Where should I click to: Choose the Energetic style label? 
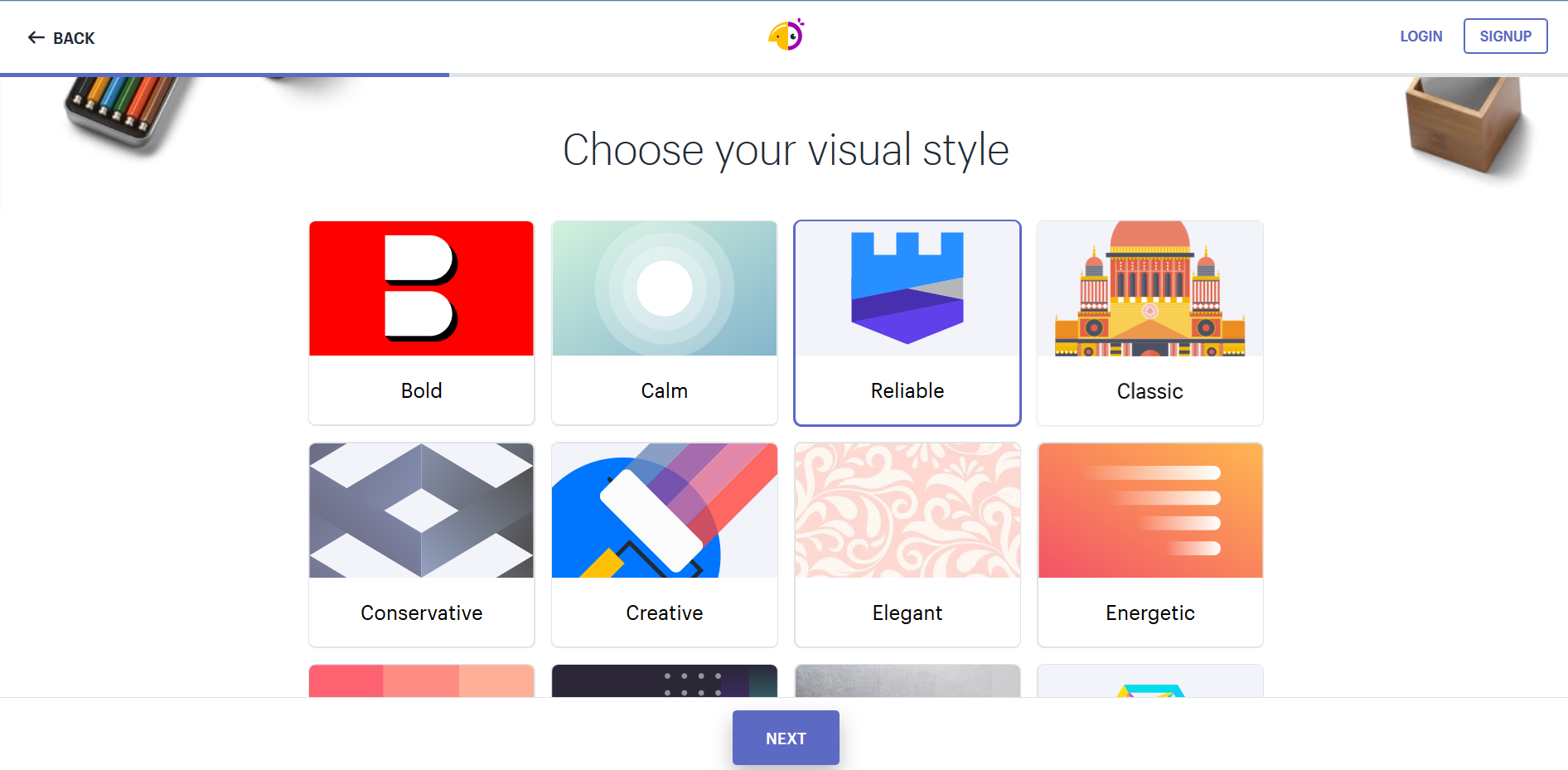click(1149, 613)
